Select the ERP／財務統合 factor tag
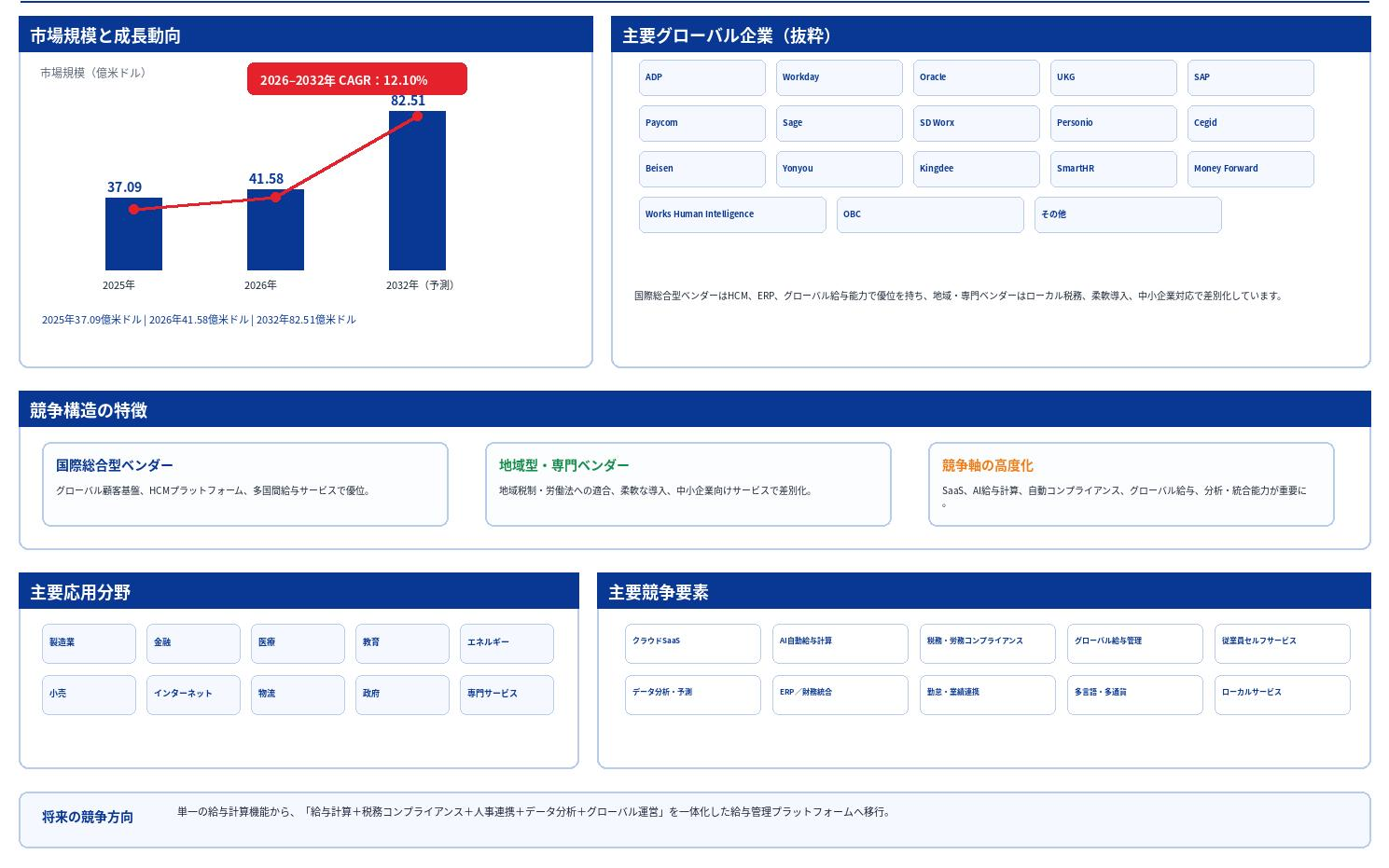 tap(840, 695)
